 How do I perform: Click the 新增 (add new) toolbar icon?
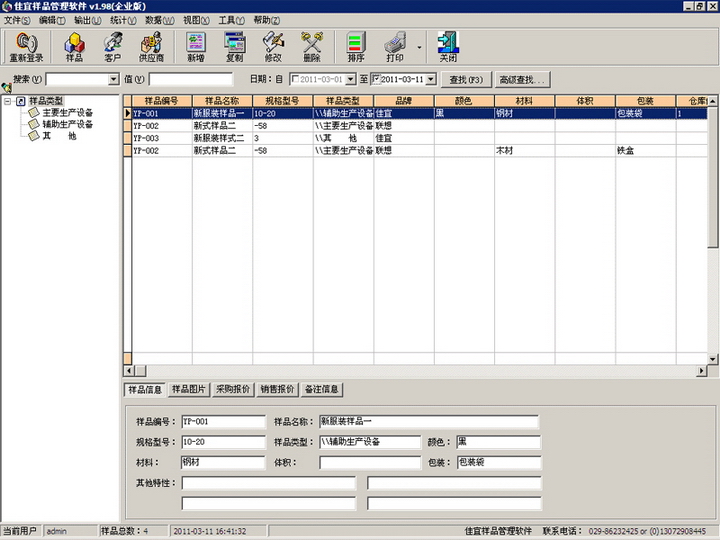pyautogui.click(x=196, y=46)
